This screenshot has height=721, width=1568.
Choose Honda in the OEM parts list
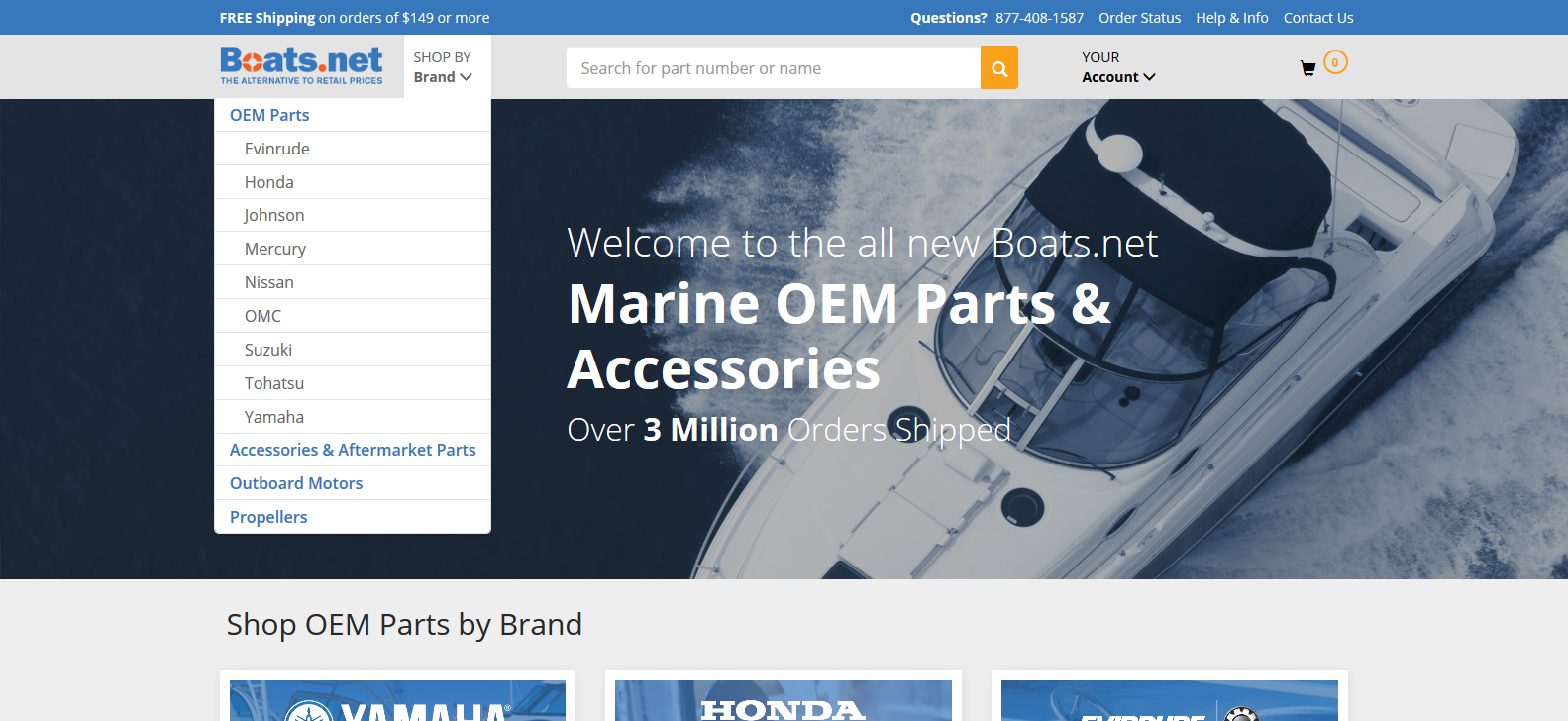(x=269, y=182)
